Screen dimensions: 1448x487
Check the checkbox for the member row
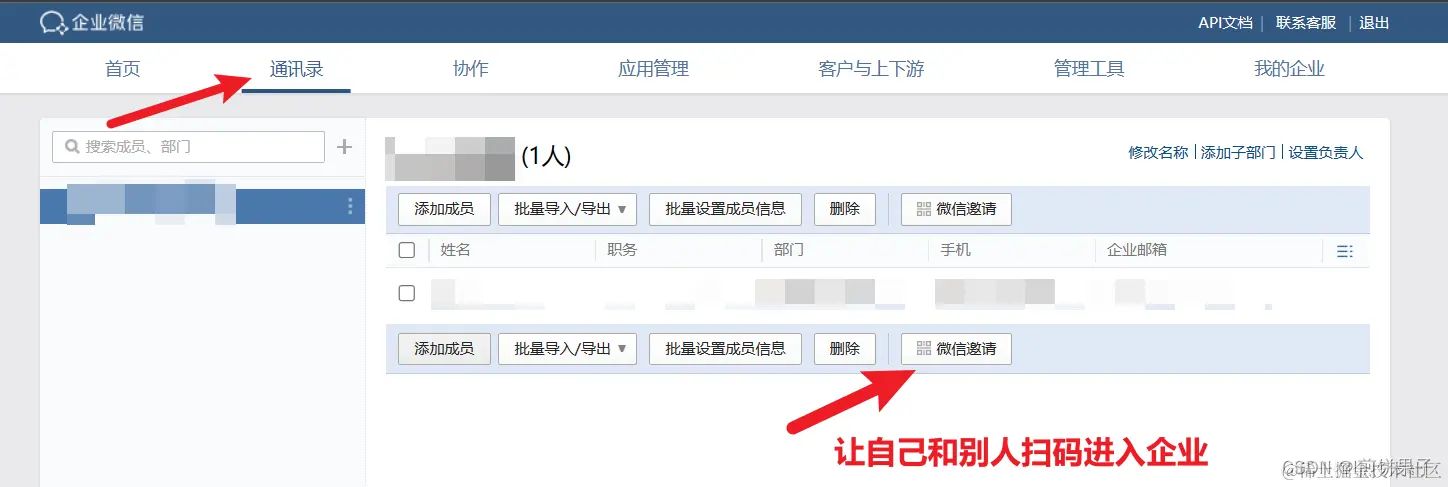click(407, 293)
